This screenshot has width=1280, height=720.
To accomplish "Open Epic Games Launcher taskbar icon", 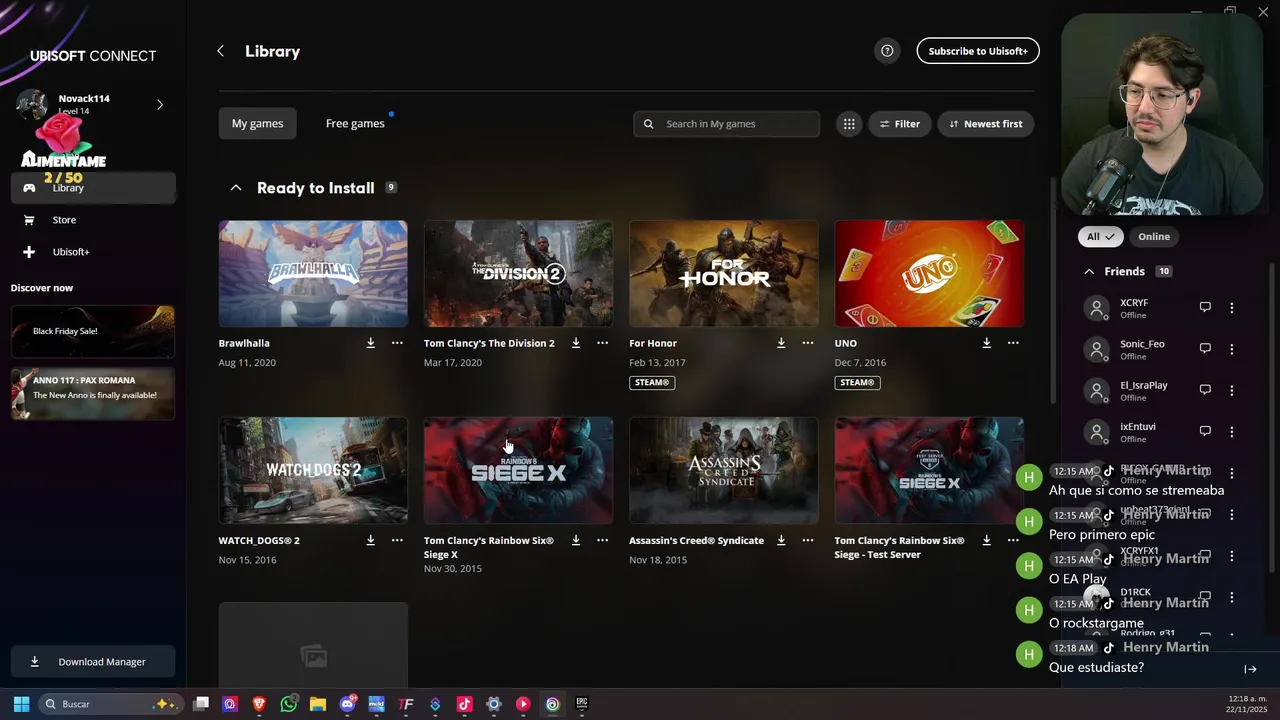I will [581, 704].
